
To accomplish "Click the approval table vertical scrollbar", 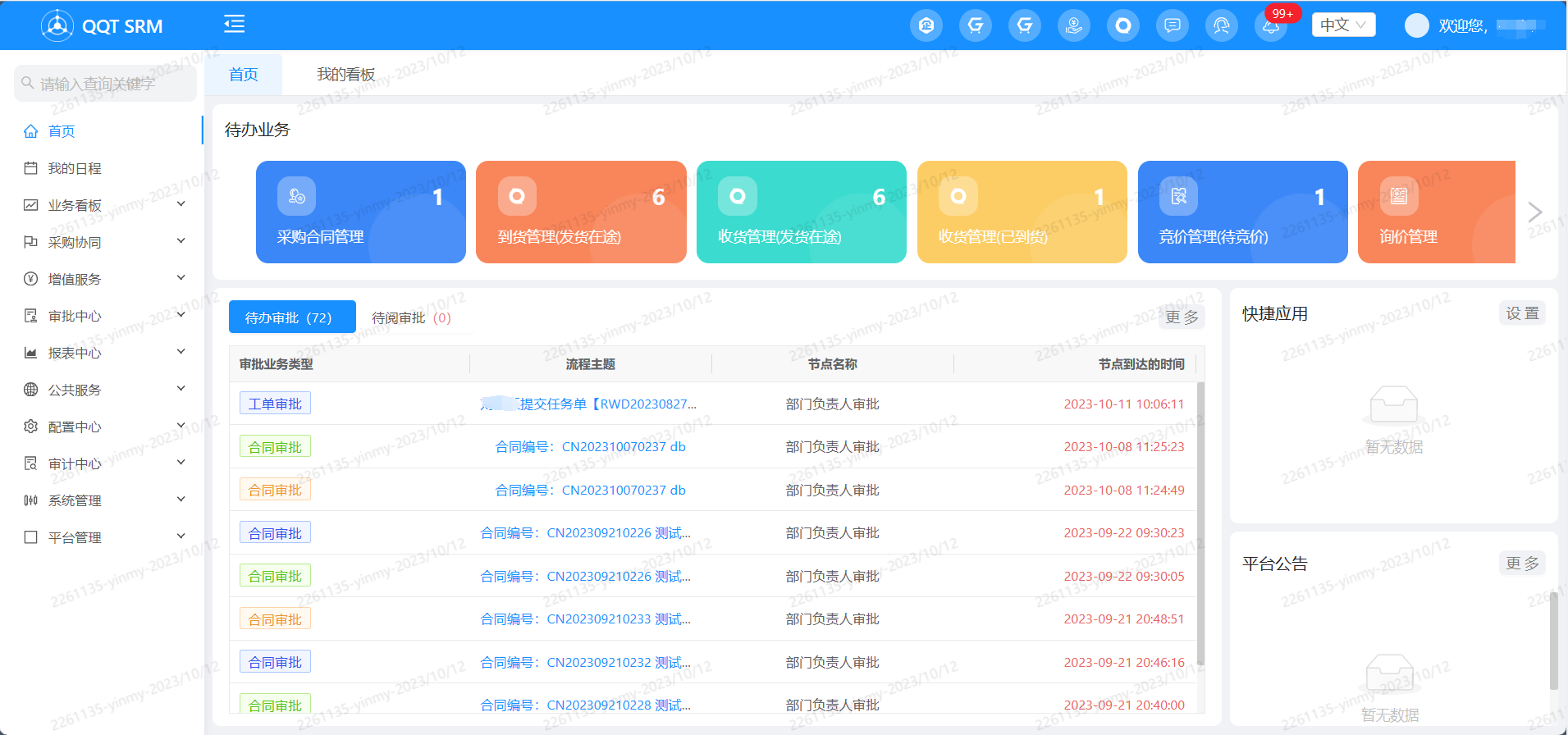I will (x=1200, y=523).
